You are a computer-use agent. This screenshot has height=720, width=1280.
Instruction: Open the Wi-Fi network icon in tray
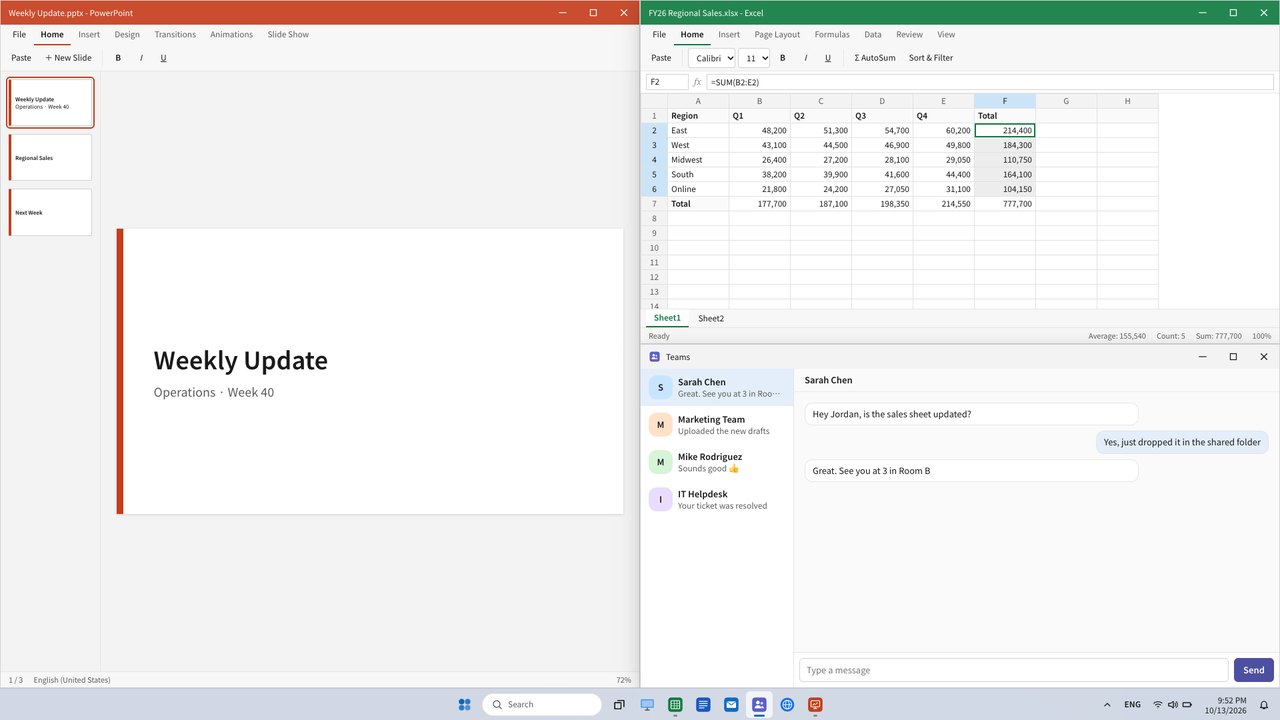pos(1158,705)
